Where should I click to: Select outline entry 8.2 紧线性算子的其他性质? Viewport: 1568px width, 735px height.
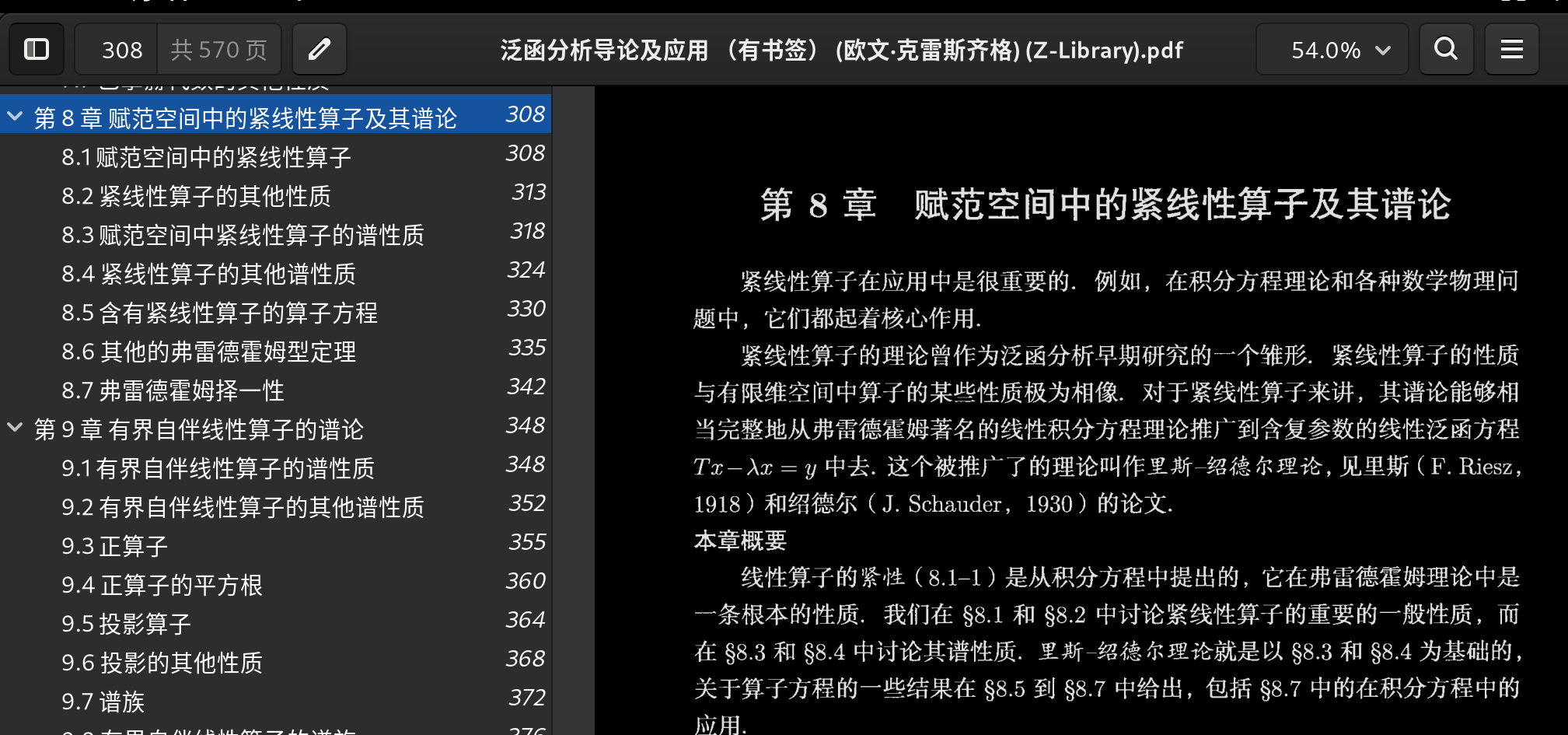point(196,196)
